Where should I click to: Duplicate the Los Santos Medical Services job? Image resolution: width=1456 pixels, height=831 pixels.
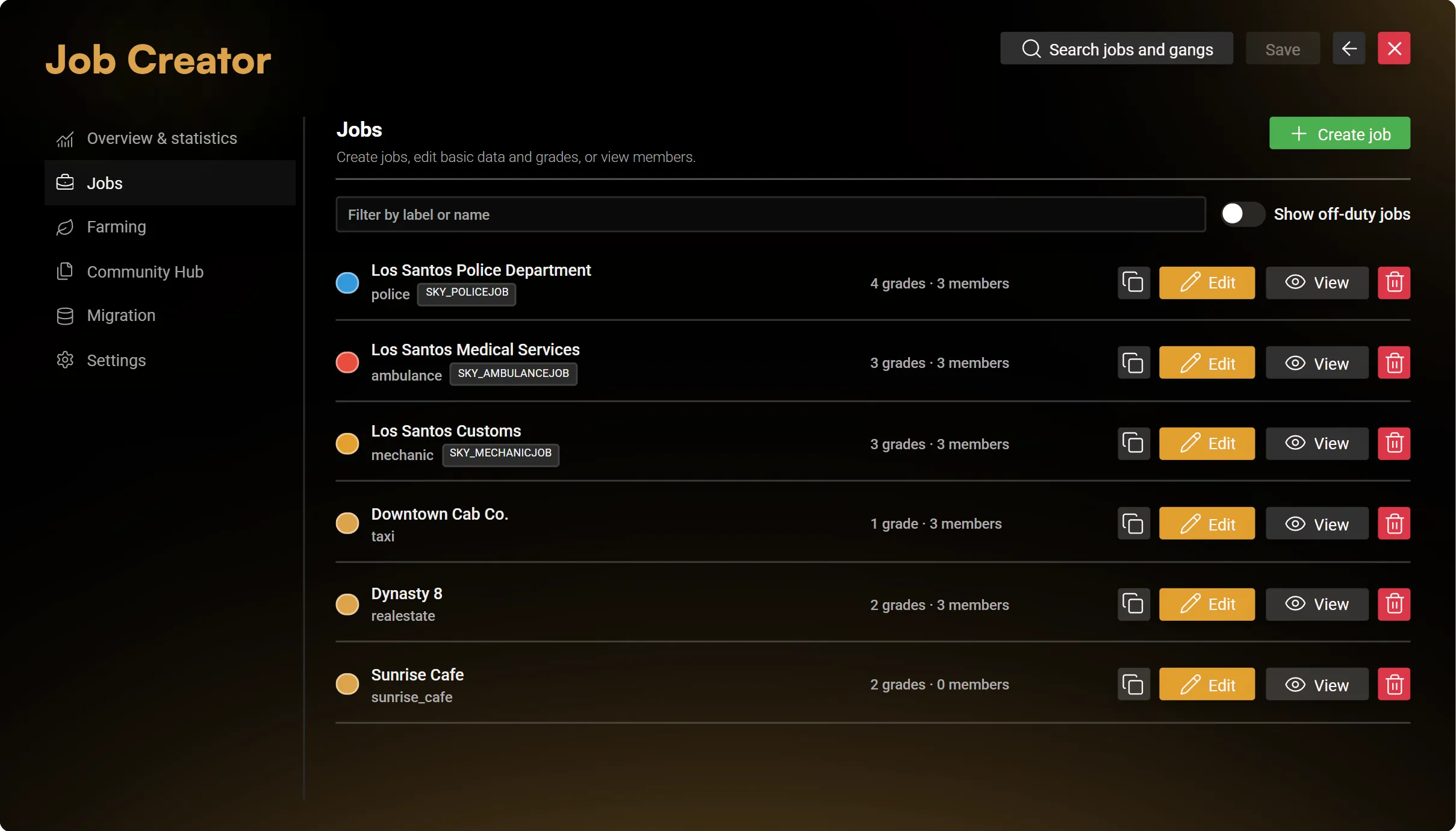click(x=1133, y=363)
